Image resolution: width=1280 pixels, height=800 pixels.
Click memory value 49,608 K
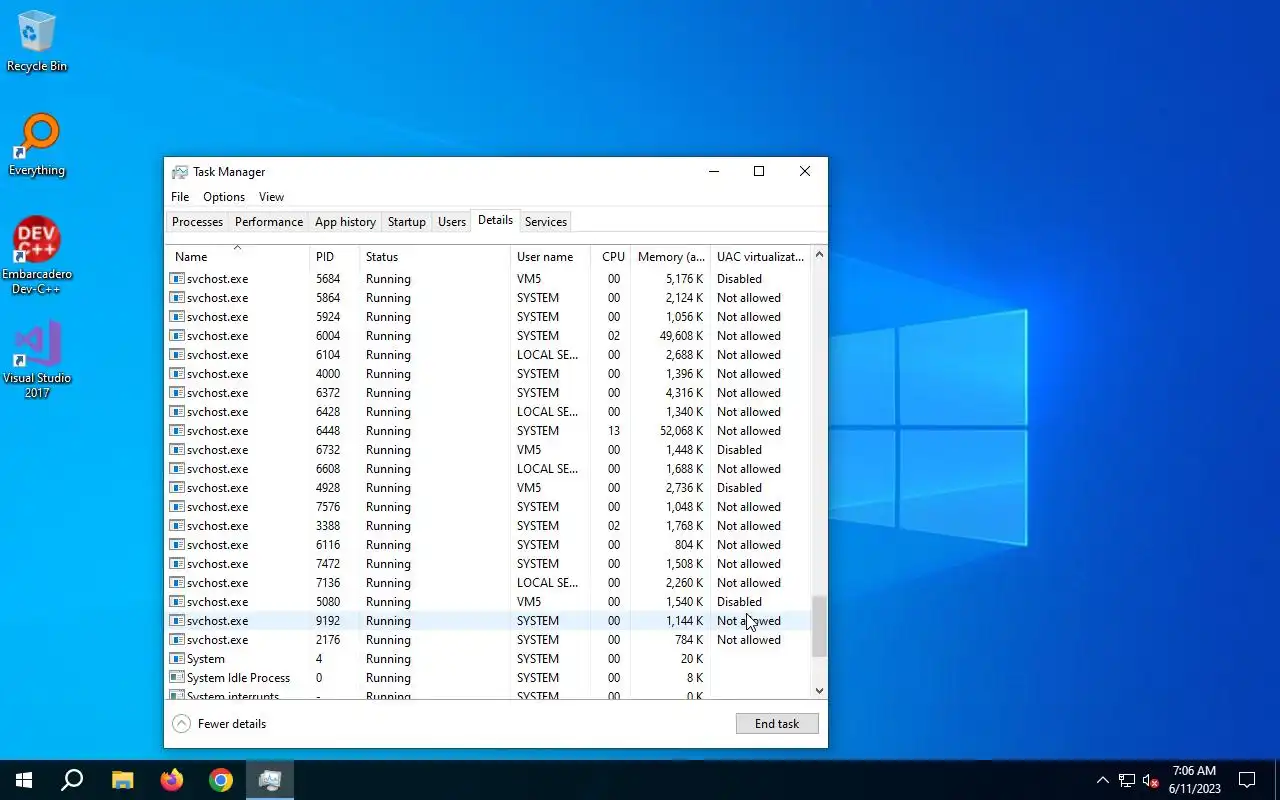coord(681,336)
